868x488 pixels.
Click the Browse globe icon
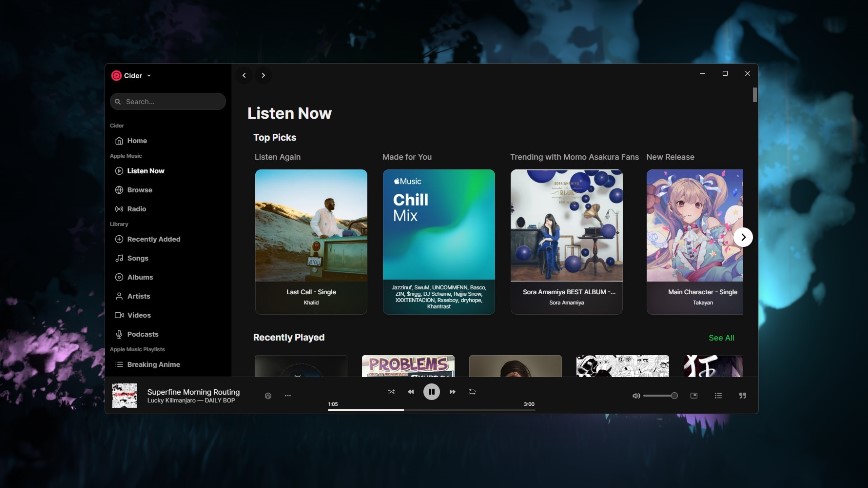[118, 190]
